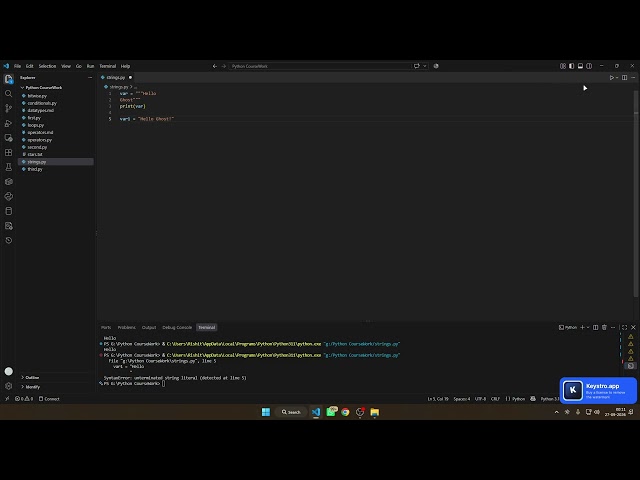Switch to the Debug Console tab

(x=177, y=327)
